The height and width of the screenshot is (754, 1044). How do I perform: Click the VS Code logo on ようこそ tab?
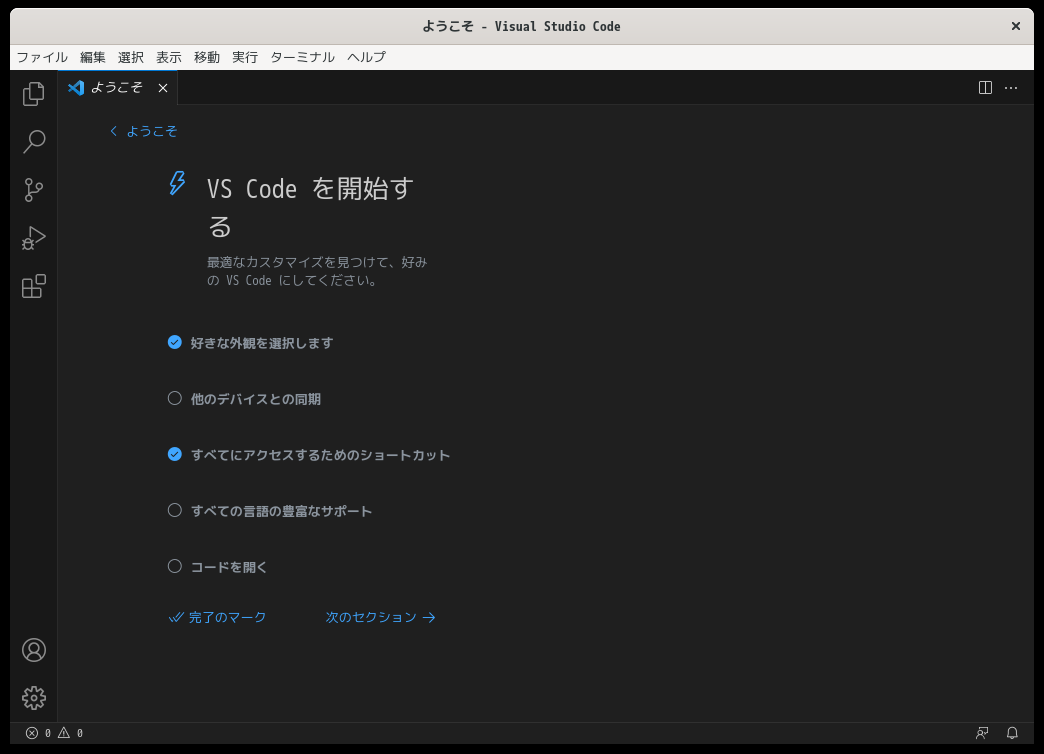point(76,88)
